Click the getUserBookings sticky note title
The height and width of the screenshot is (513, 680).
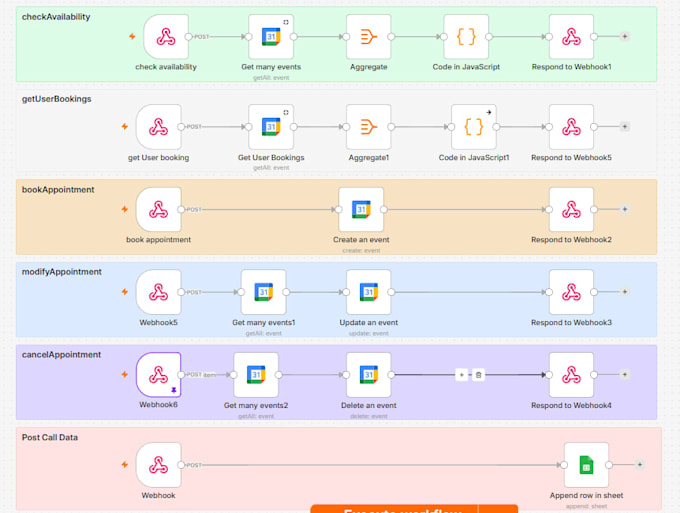(56, 99)
